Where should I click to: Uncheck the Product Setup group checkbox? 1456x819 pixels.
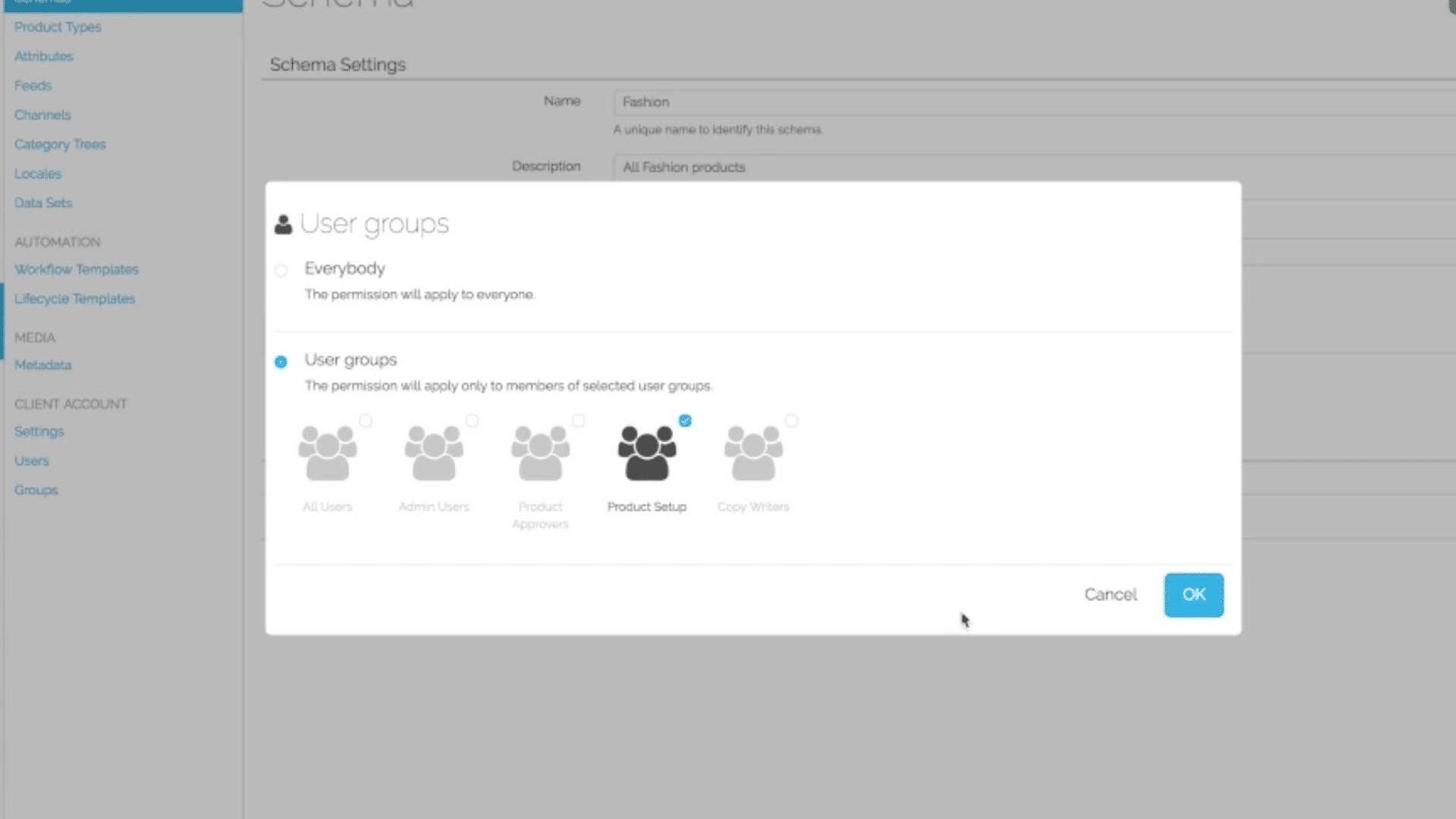[686, 421]
